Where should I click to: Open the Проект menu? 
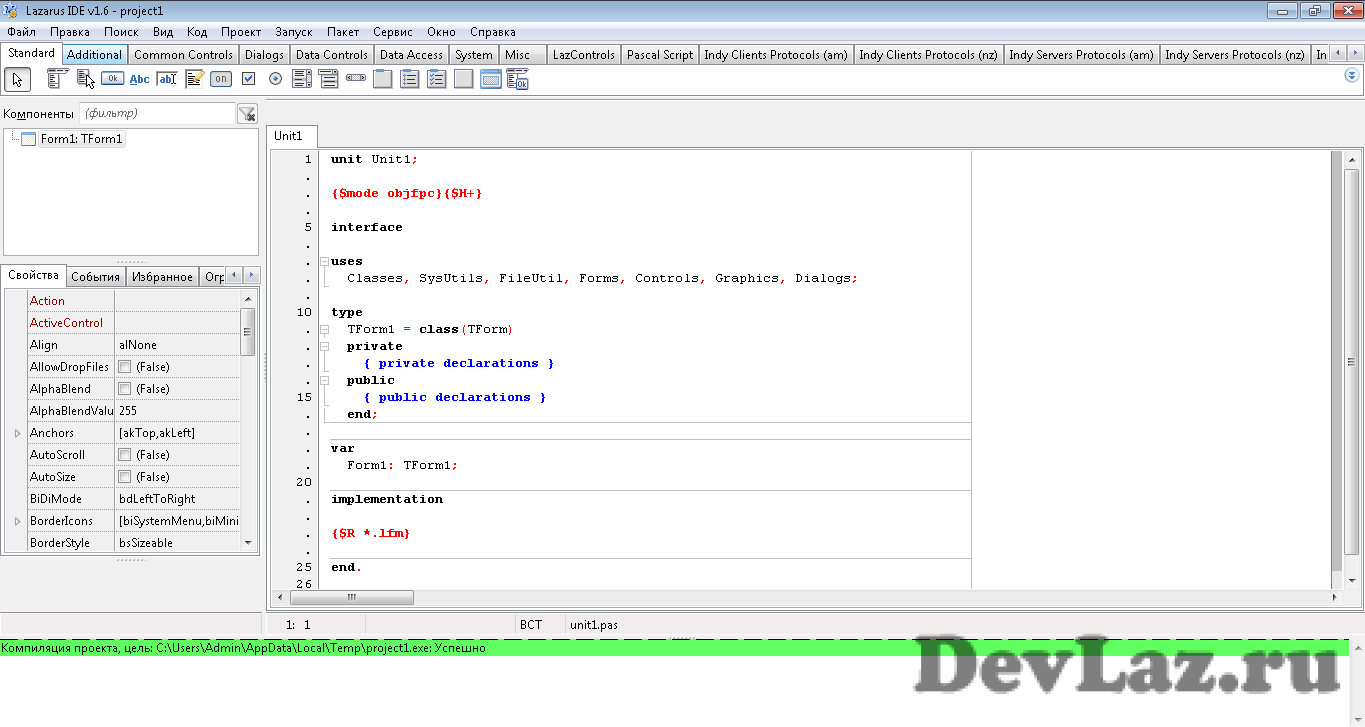click(x=240, y=32)
